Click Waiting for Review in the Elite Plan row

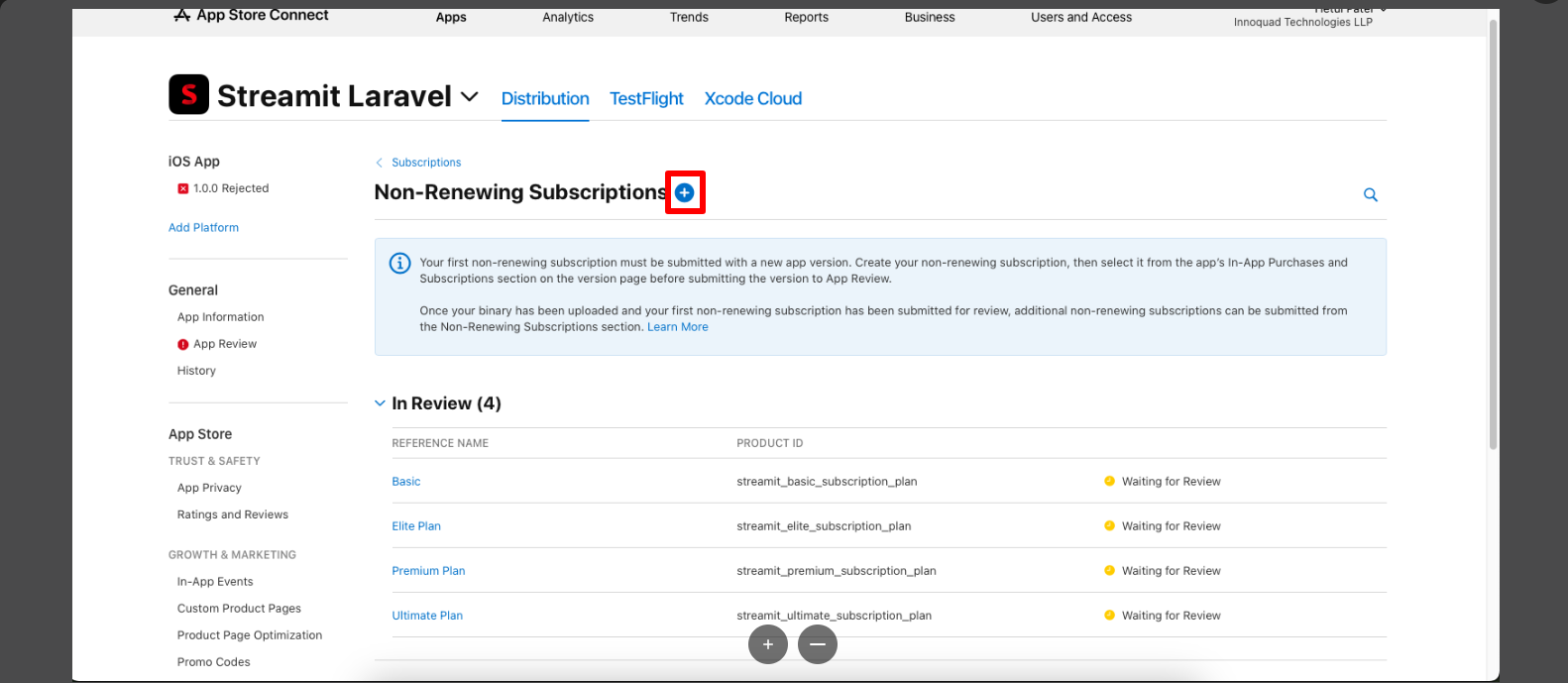click(x=1172, y=526)
